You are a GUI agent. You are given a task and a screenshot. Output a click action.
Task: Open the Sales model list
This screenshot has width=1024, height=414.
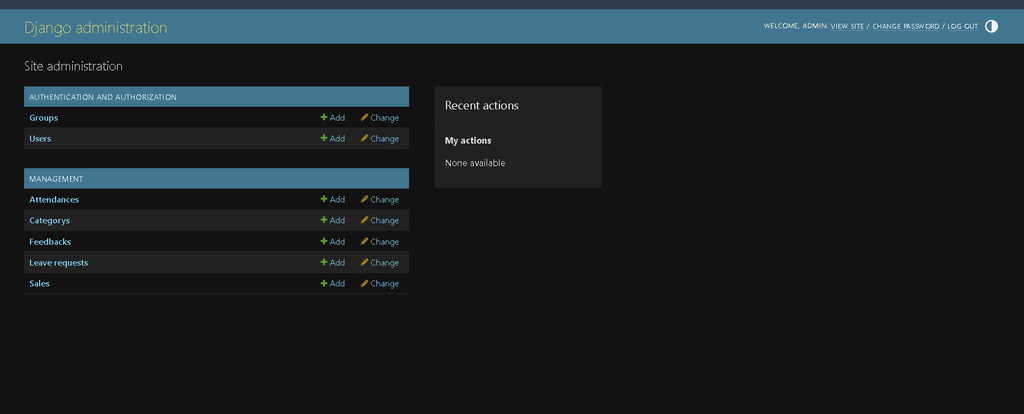tap(39, 283)
